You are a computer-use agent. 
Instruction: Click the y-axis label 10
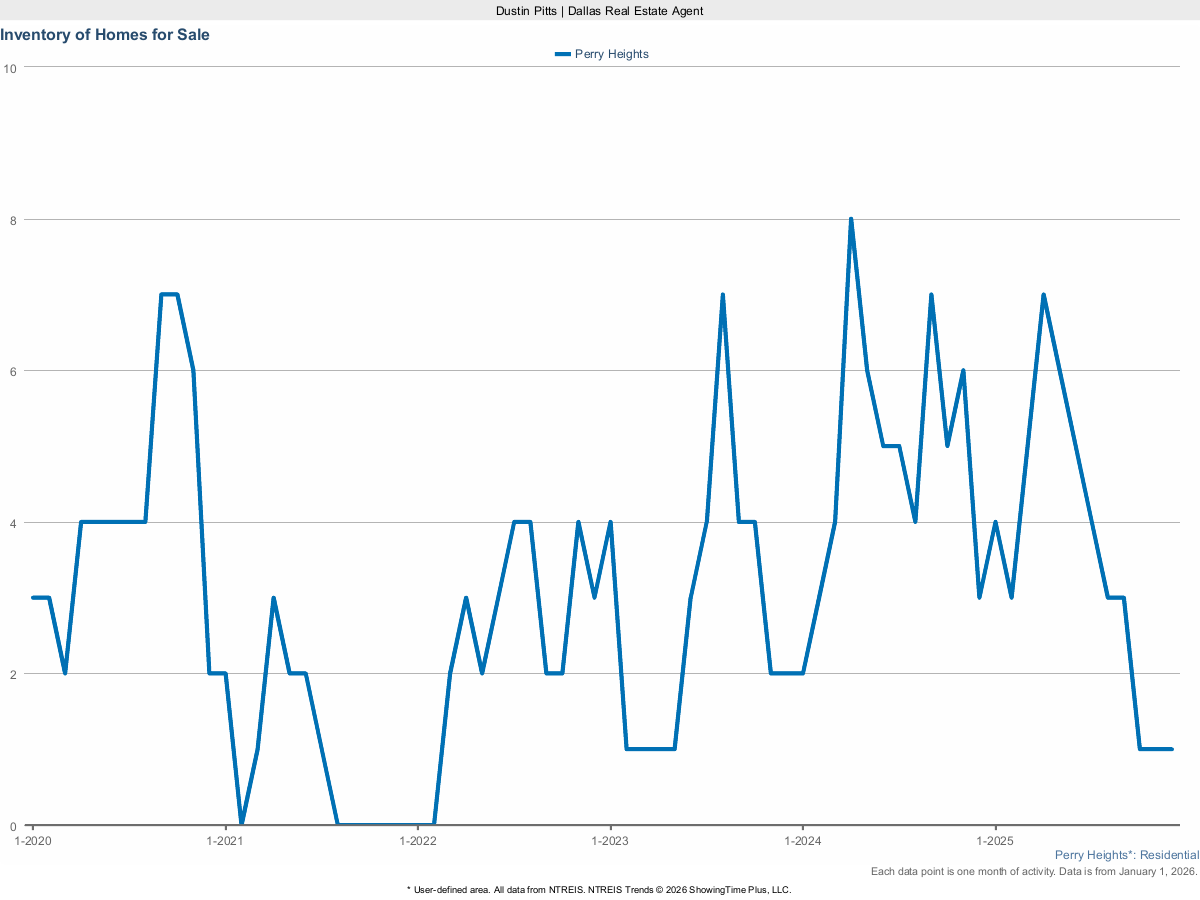[x=11, y=68]
